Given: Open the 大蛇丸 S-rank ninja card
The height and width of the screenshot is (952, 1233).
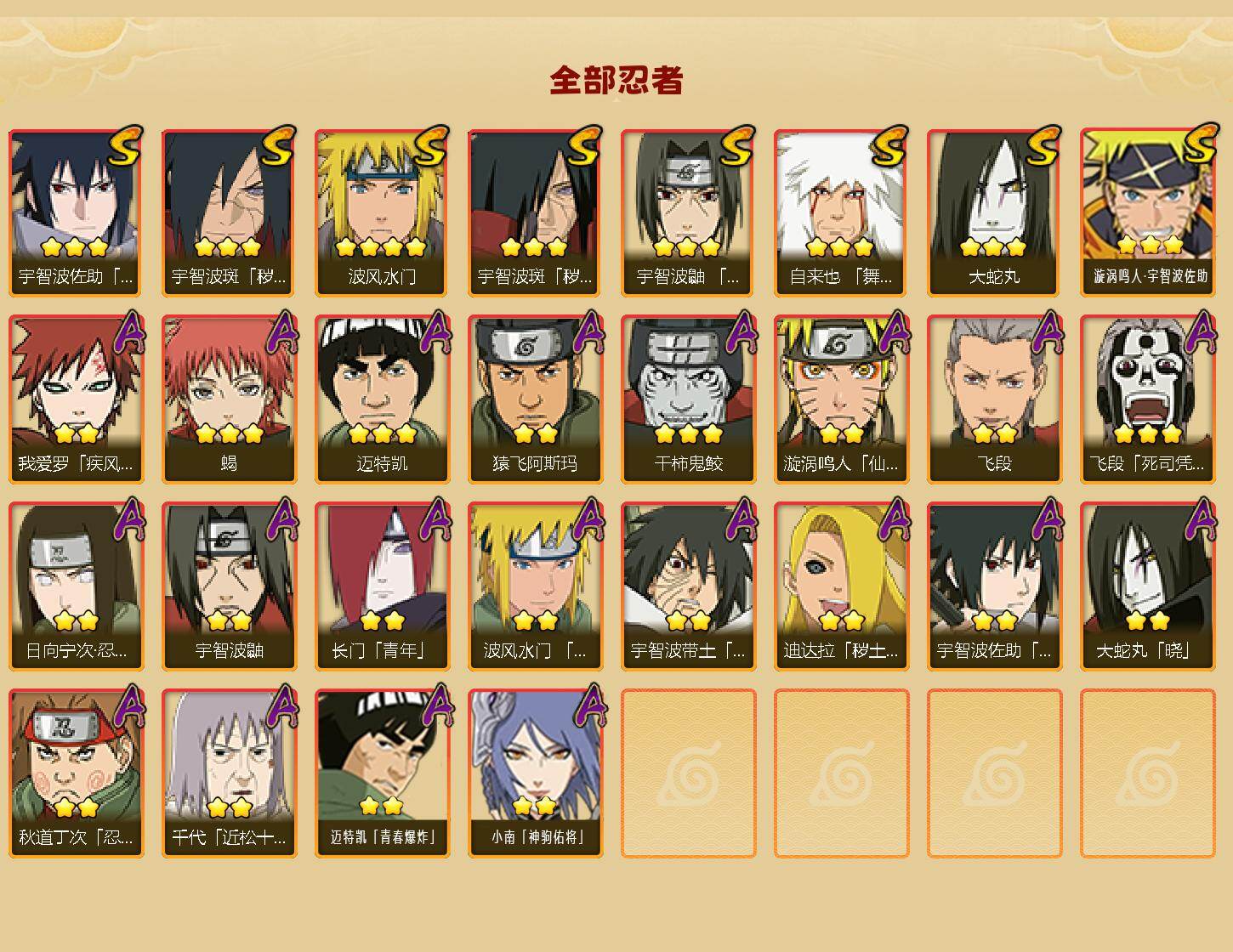Looking at the screenshot, I should [995, 212].
